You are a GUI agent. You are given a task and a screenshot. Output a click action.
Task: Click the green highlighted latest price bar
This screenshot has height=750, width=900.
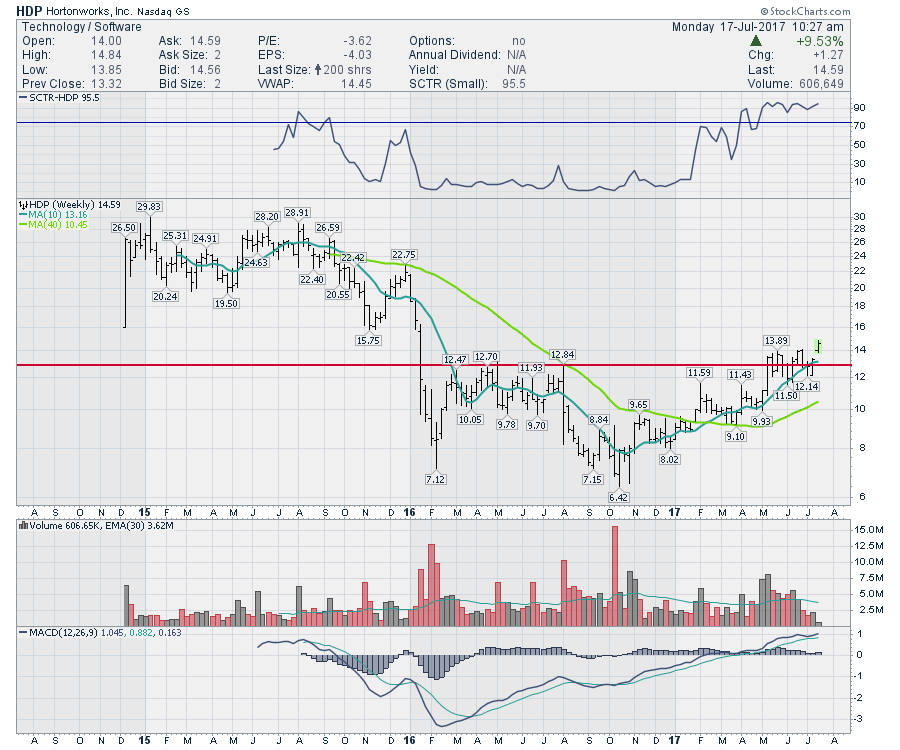(818, 345)
